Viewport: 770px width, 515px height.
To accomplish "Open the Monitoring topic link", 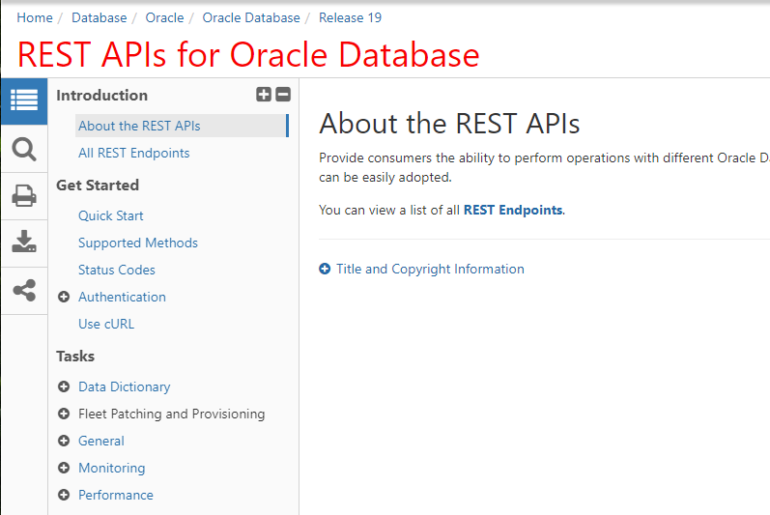I will 111,468.
